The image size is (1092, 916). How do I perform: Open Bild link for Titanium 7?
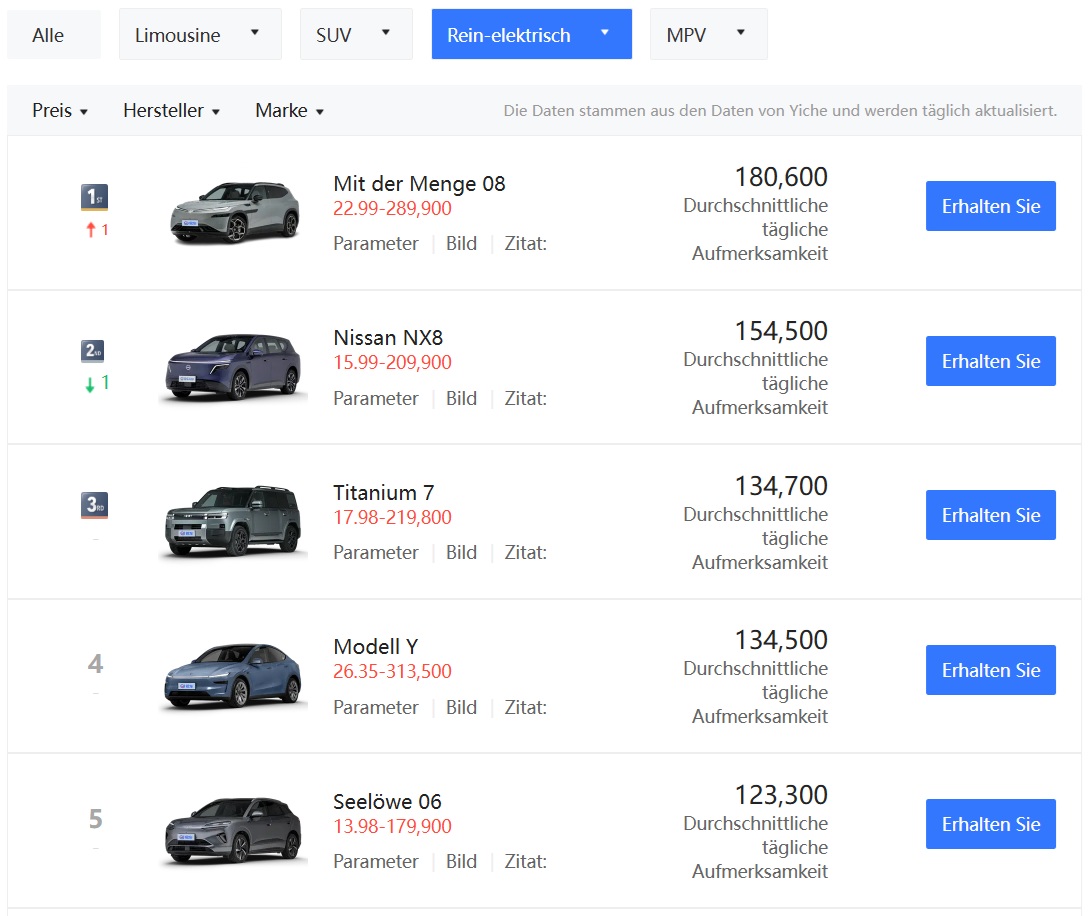click(x=461, y=552)
